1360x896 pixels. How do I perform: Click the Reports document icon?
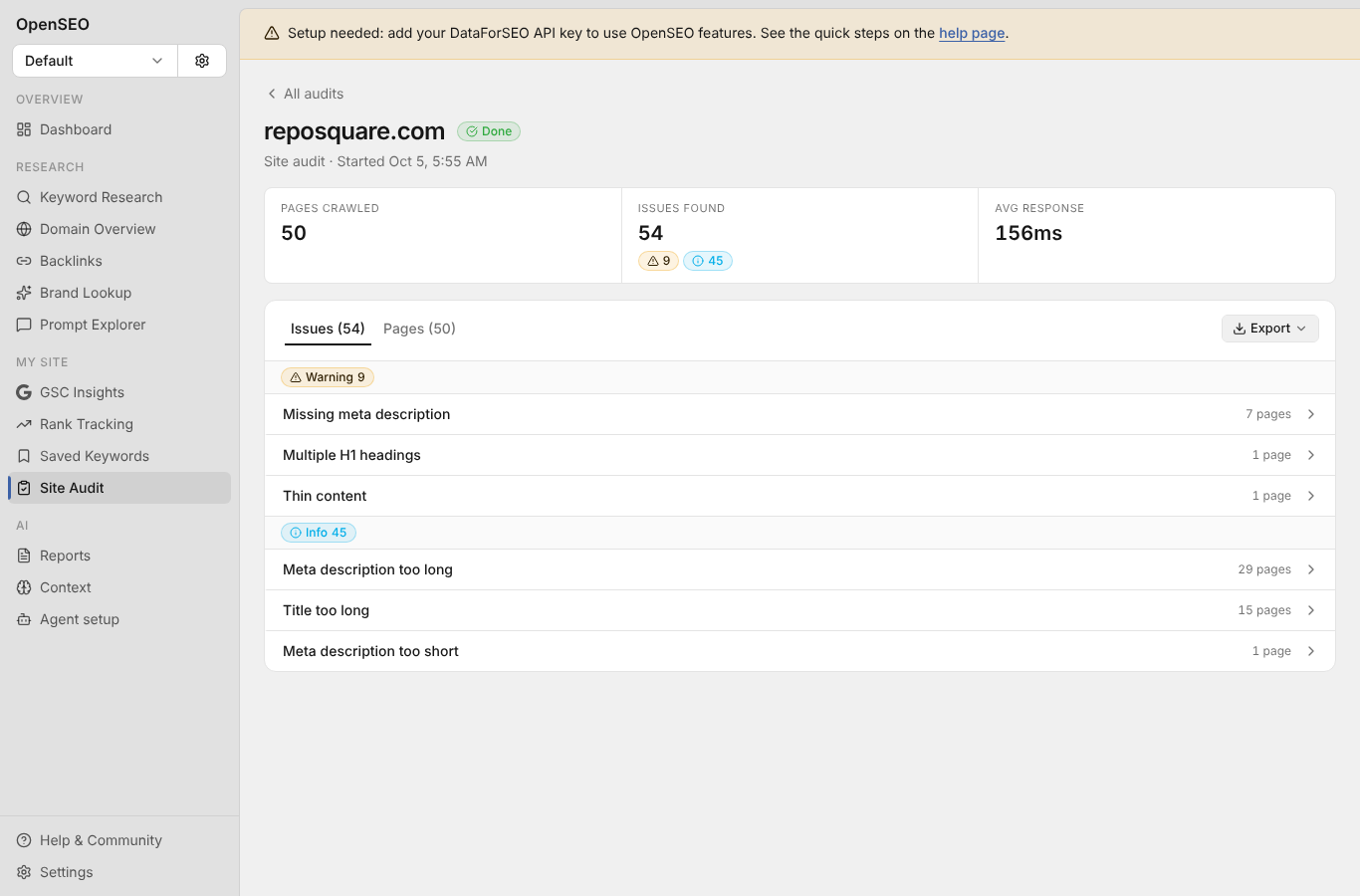[24, 556]
